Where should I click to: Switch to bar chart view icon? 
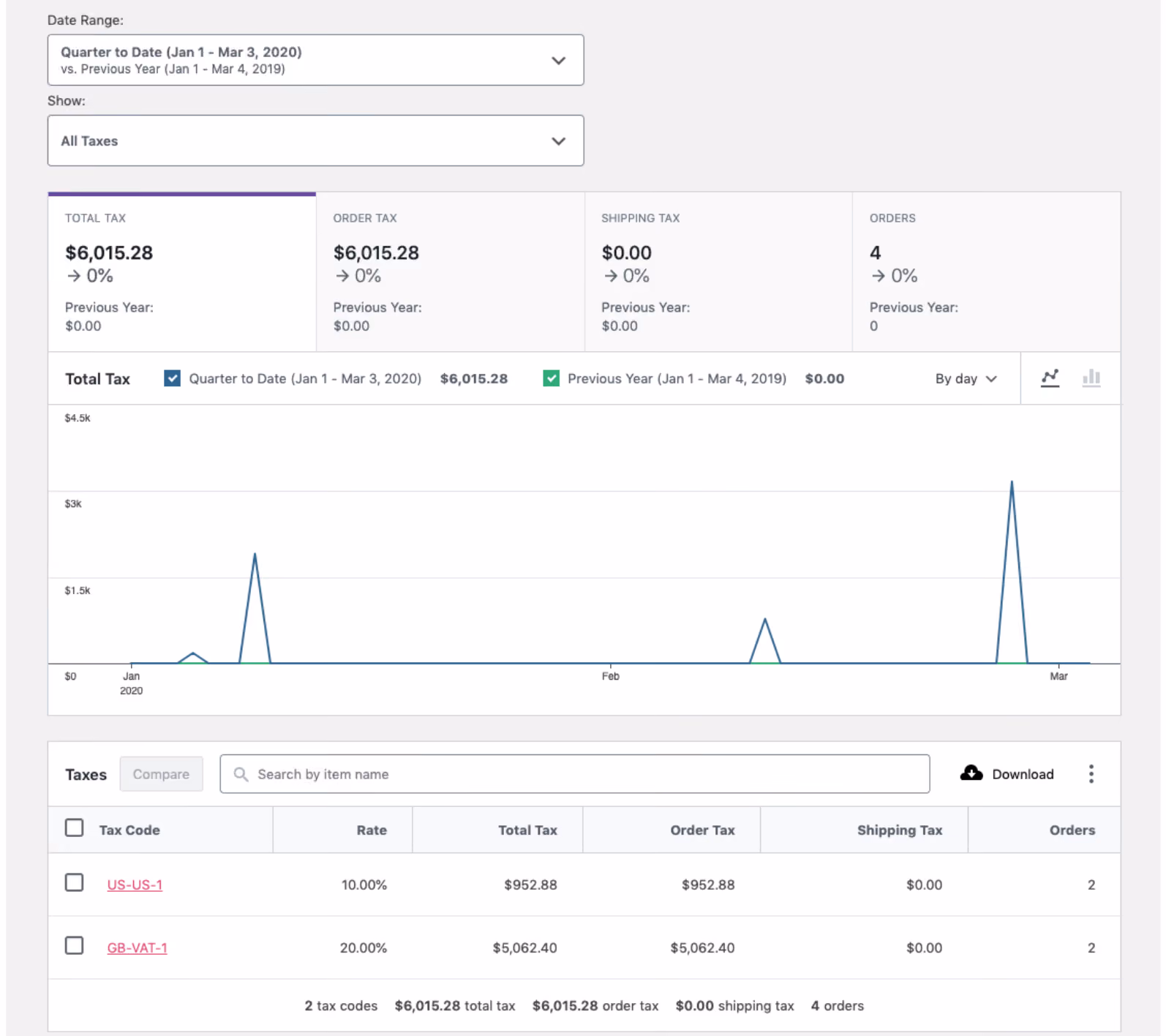point(1091,378)
